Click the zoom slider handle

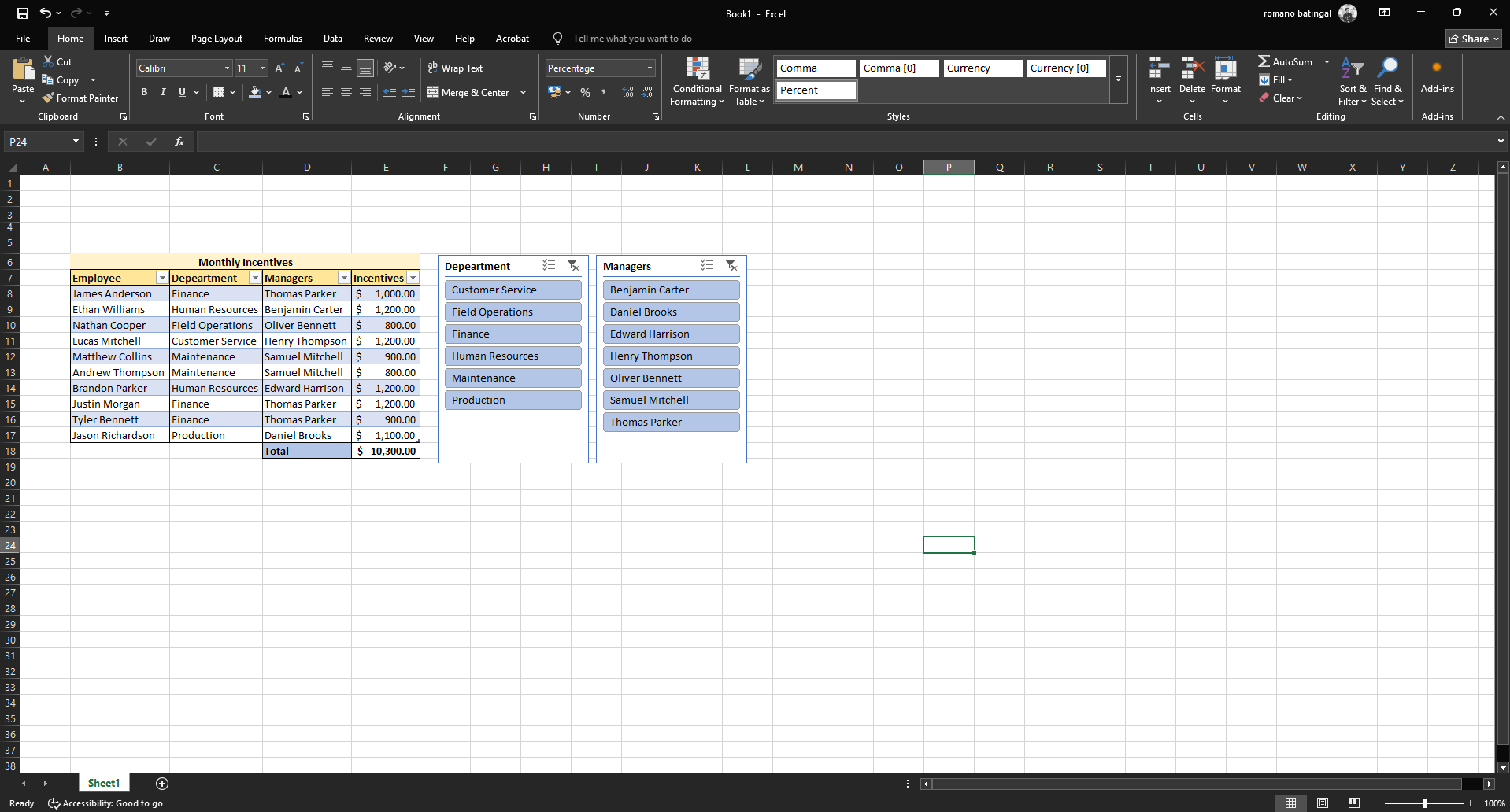(1423, 803)
